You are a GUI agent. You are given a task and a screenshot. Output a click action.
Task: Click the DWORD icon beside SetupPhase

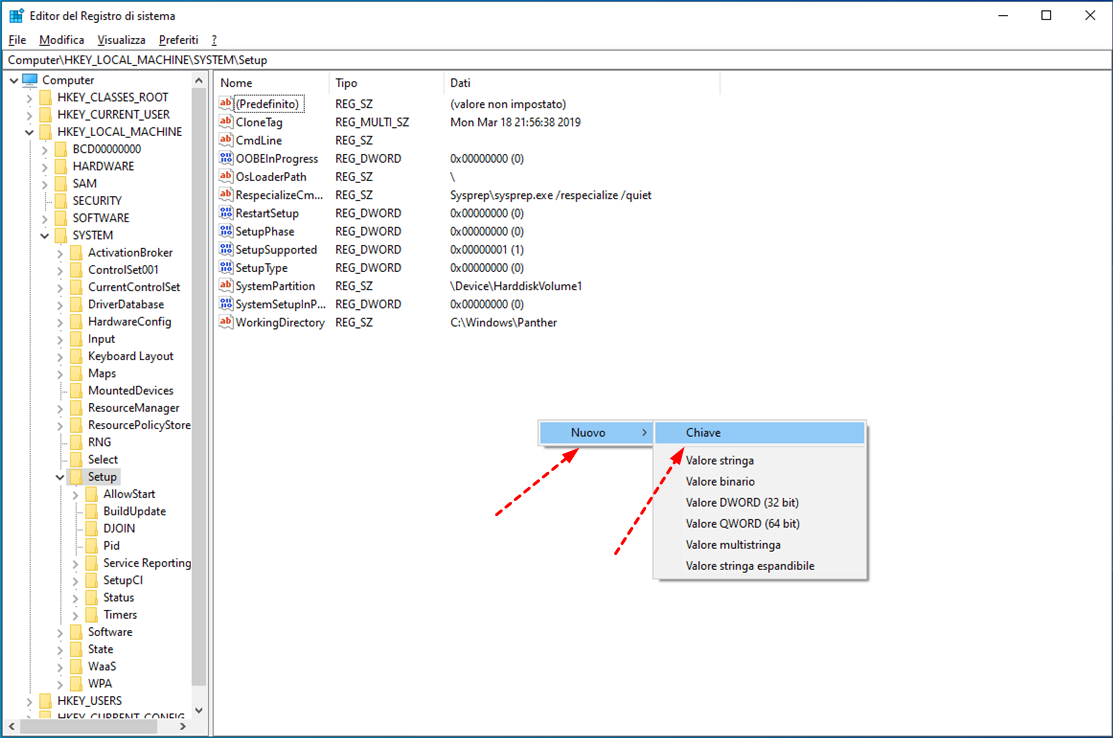click(226, 231)
